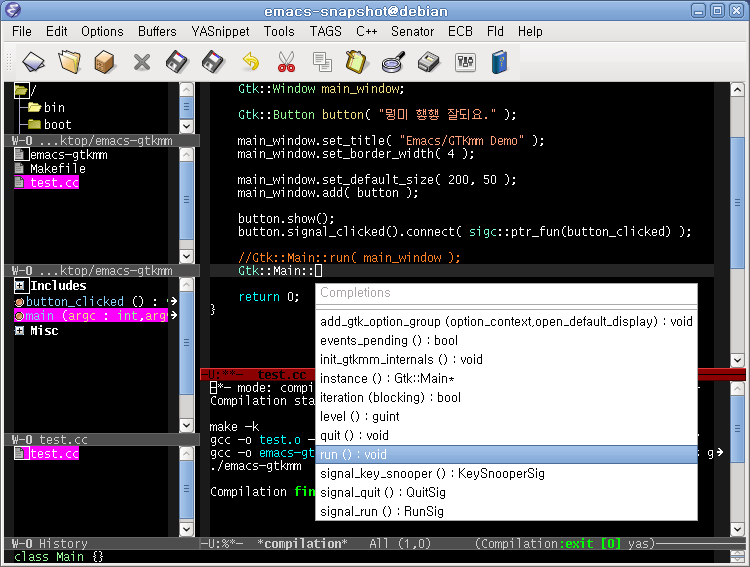Click the main function bullet icon
This screenshot has height=567, width=750.
(19, 316)
